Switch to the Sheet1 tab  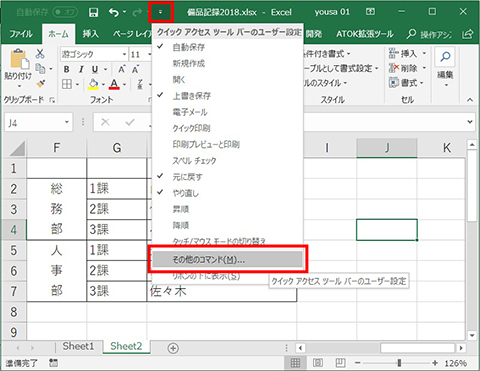coord(78,346)
